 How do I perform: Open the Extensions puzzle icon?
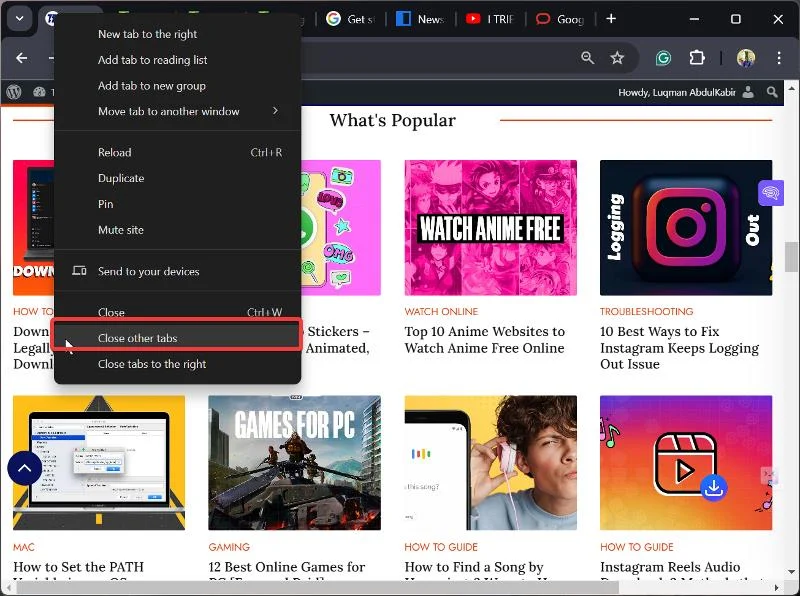pos(698,58)
